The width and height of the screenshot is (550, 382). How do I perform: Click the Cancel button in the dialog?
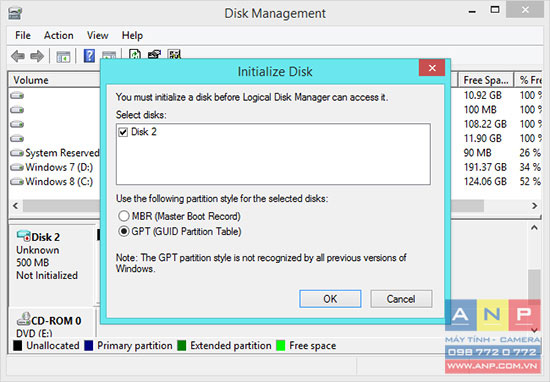tap(401, 299)
